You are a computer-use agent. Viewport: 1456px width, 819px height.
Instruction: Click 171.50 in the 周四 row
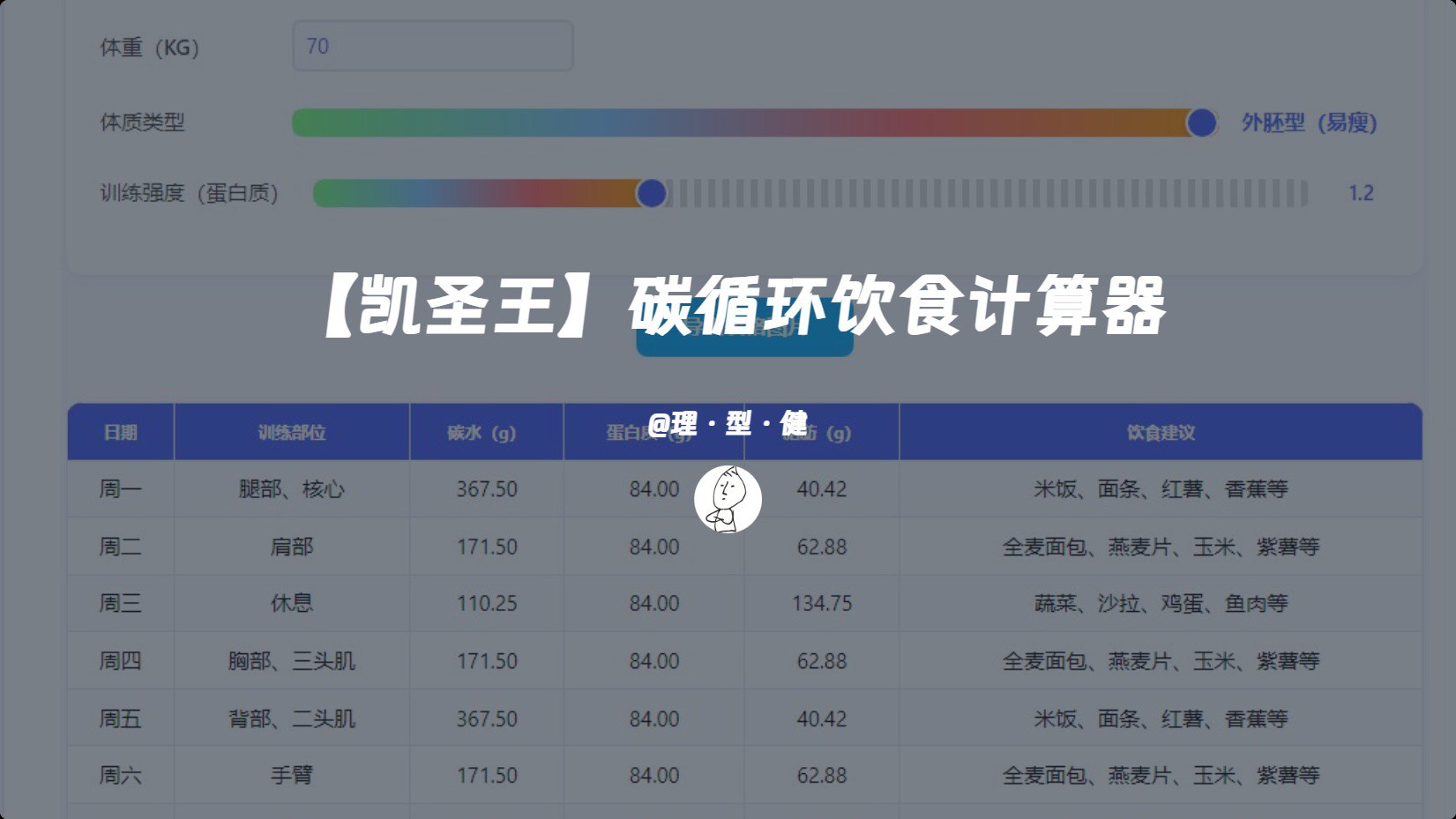coord(487,660)
